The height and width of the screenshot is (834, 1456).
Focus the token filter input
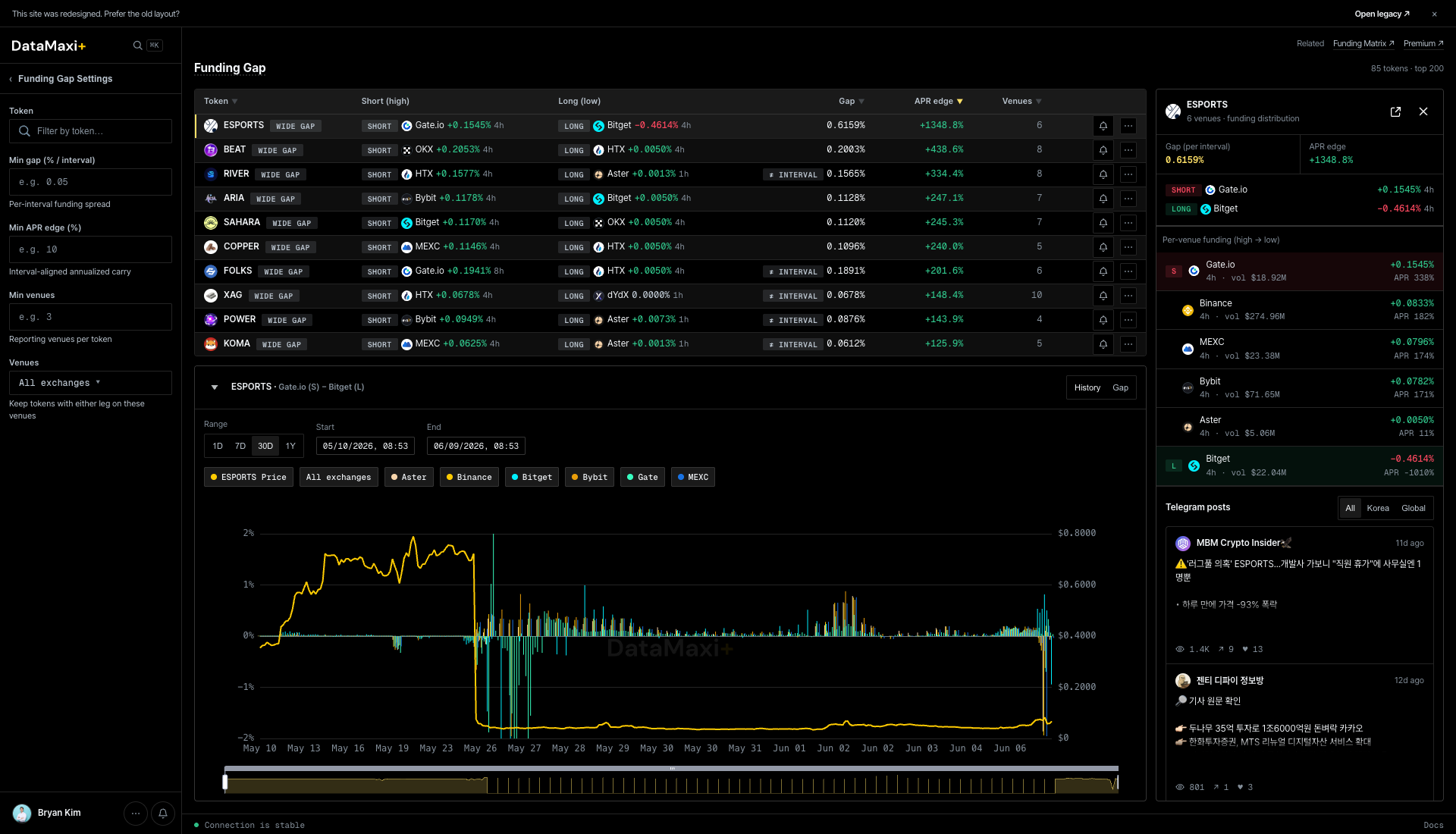coord(90,131)
